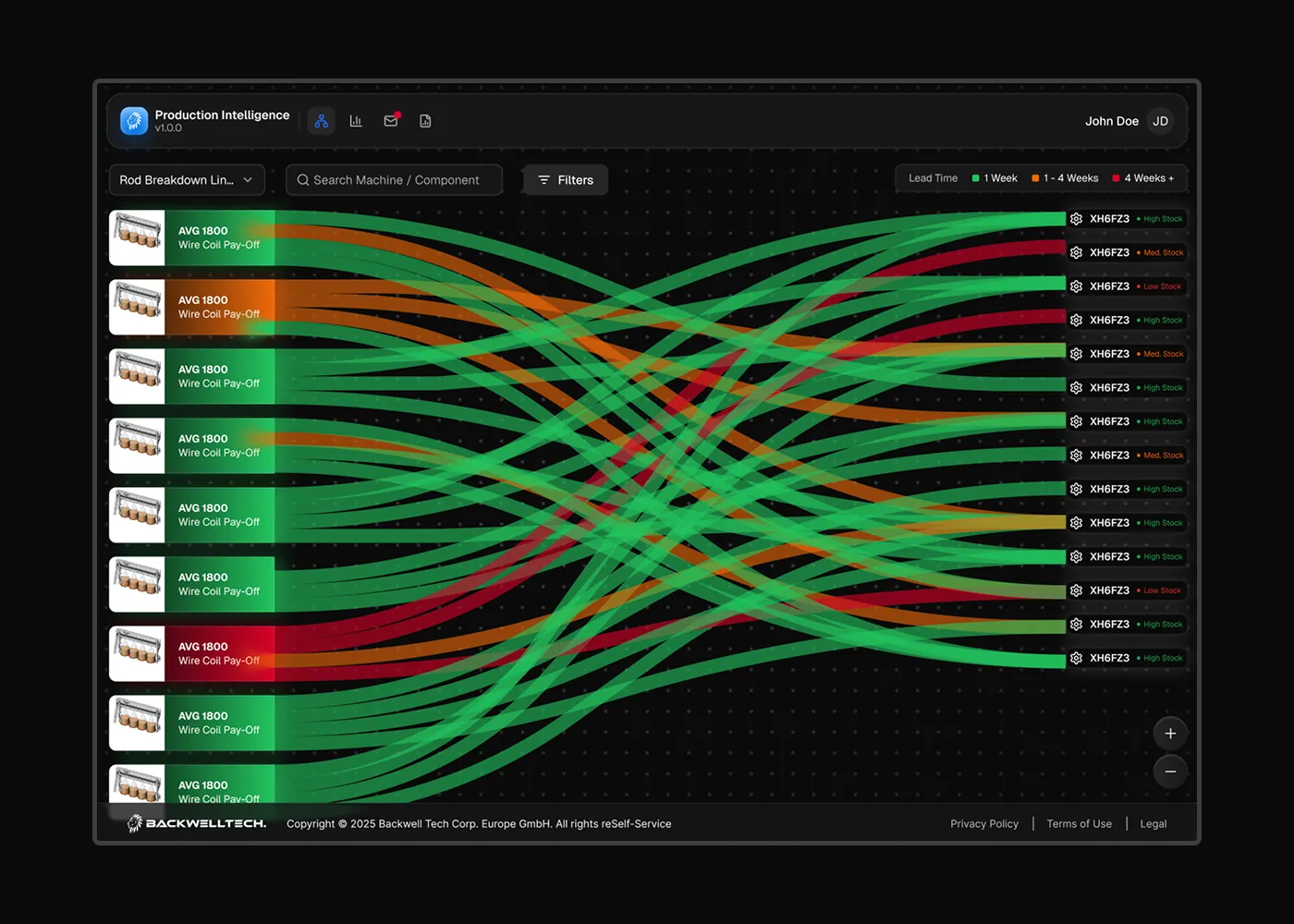Click the Production Intelligence app logo
The width and height of the screenshot is (1294, 924).
[133, 120]
